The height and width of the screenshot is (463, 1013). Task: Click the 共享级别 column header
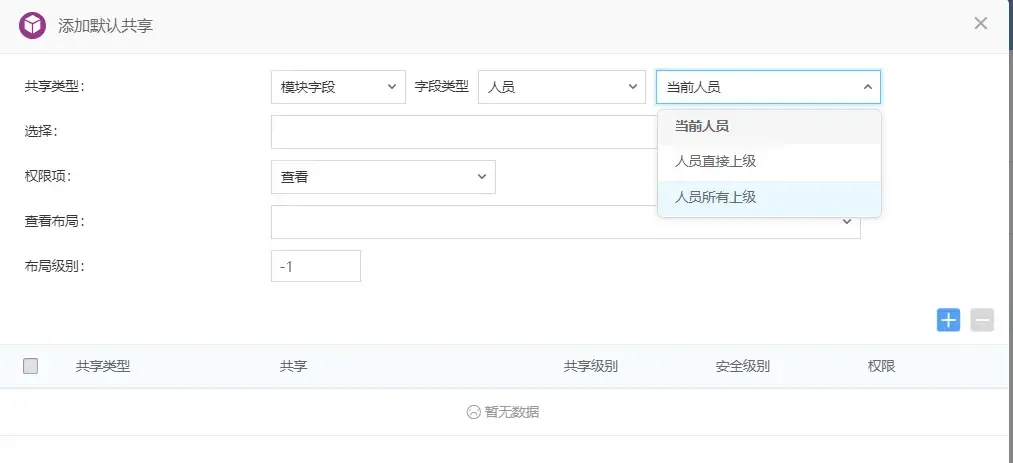coord(590,367)
